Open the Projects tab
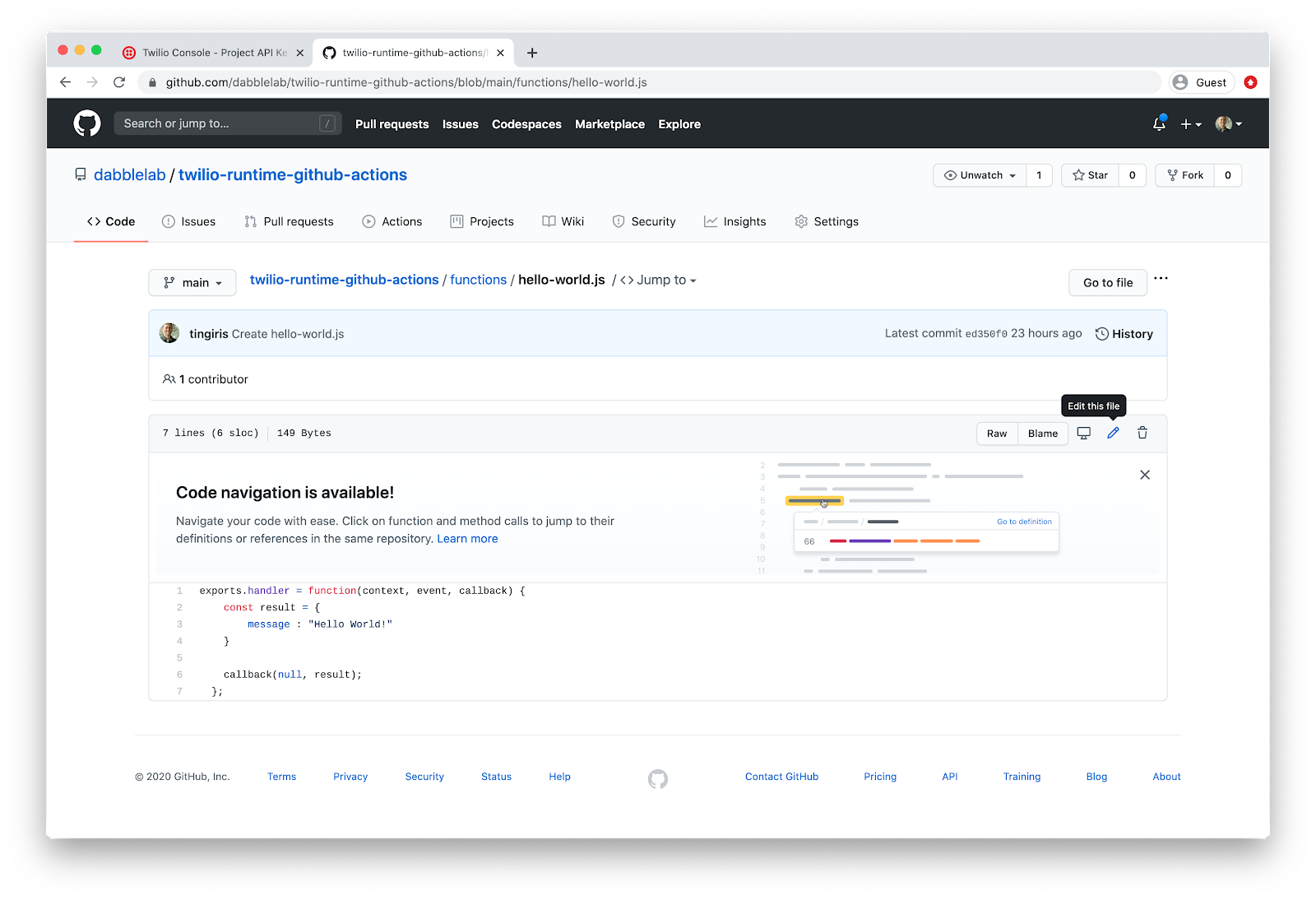 click(x=482, y=221)
